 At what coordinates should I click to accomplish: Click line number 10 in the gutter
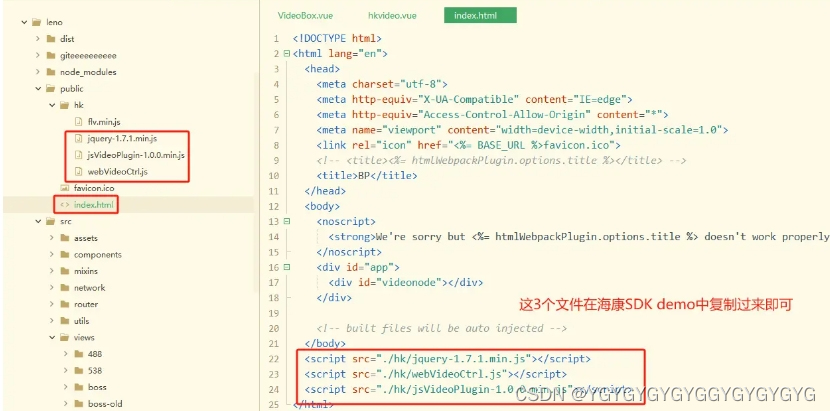point(276,175)
